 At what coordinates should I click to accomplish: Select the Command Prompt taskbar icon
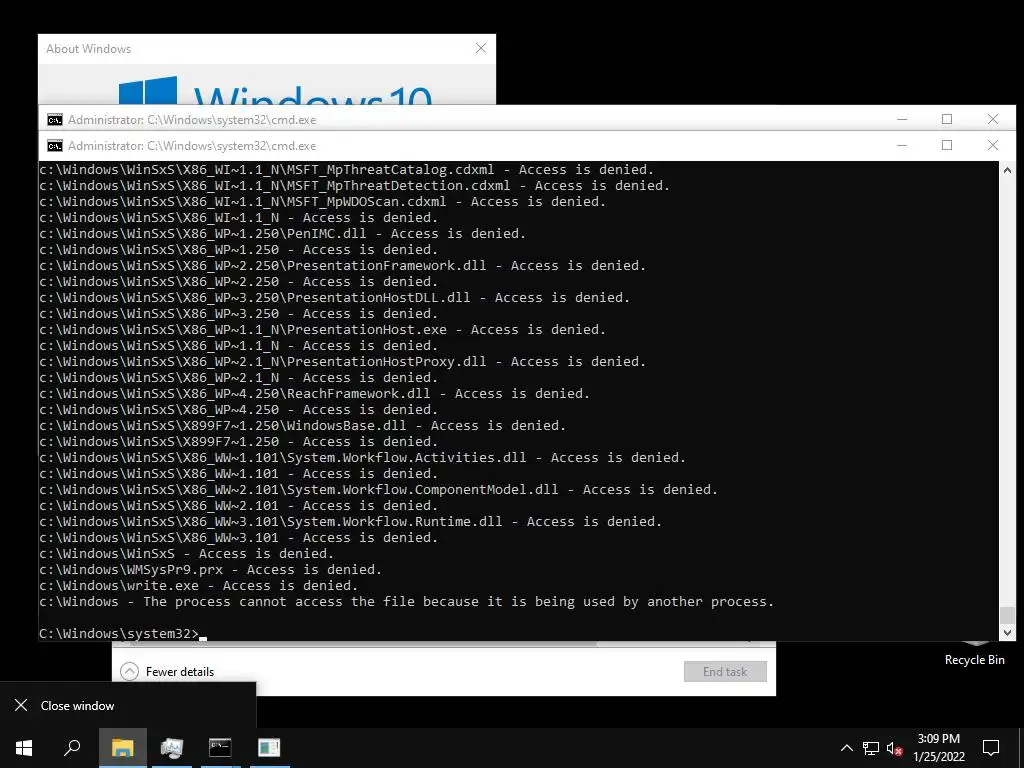(220, 748)
